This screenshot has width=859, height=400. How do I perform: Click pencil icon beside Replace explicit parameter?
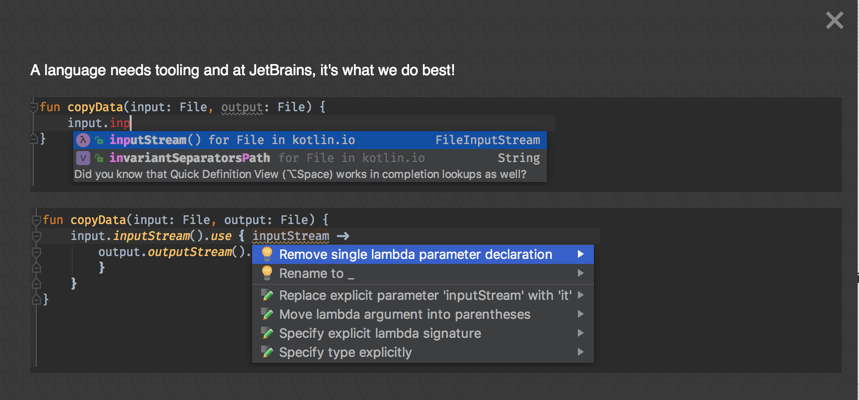(x=267, y=295)
